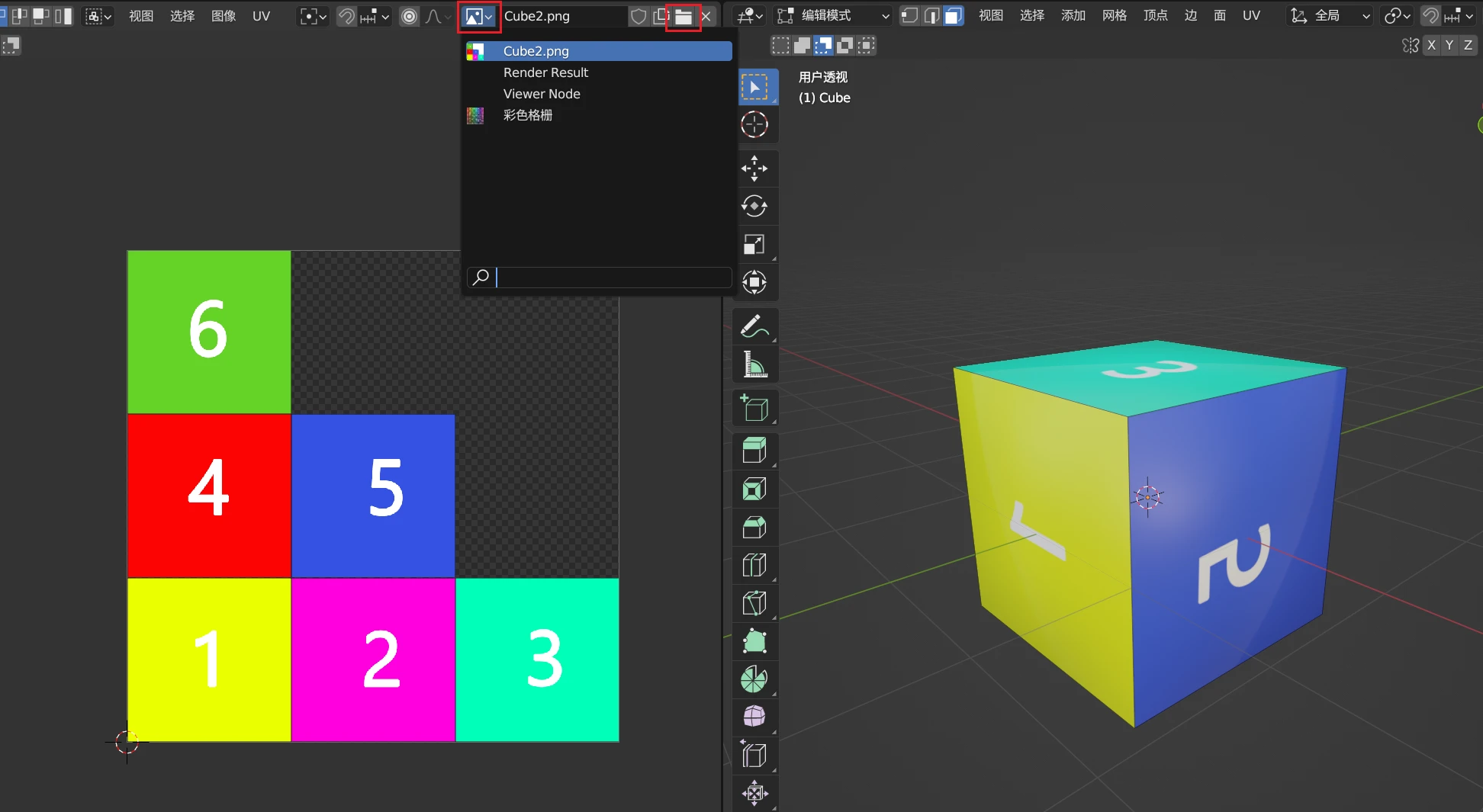Select the Scale tool
The image size is (1483, 812).
pos(755,244)
